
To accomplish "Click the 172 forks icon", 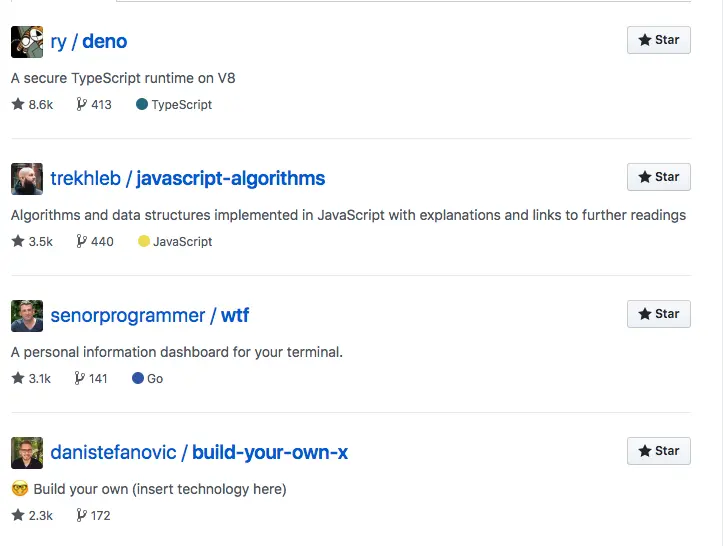I will (x=81, y=515).
